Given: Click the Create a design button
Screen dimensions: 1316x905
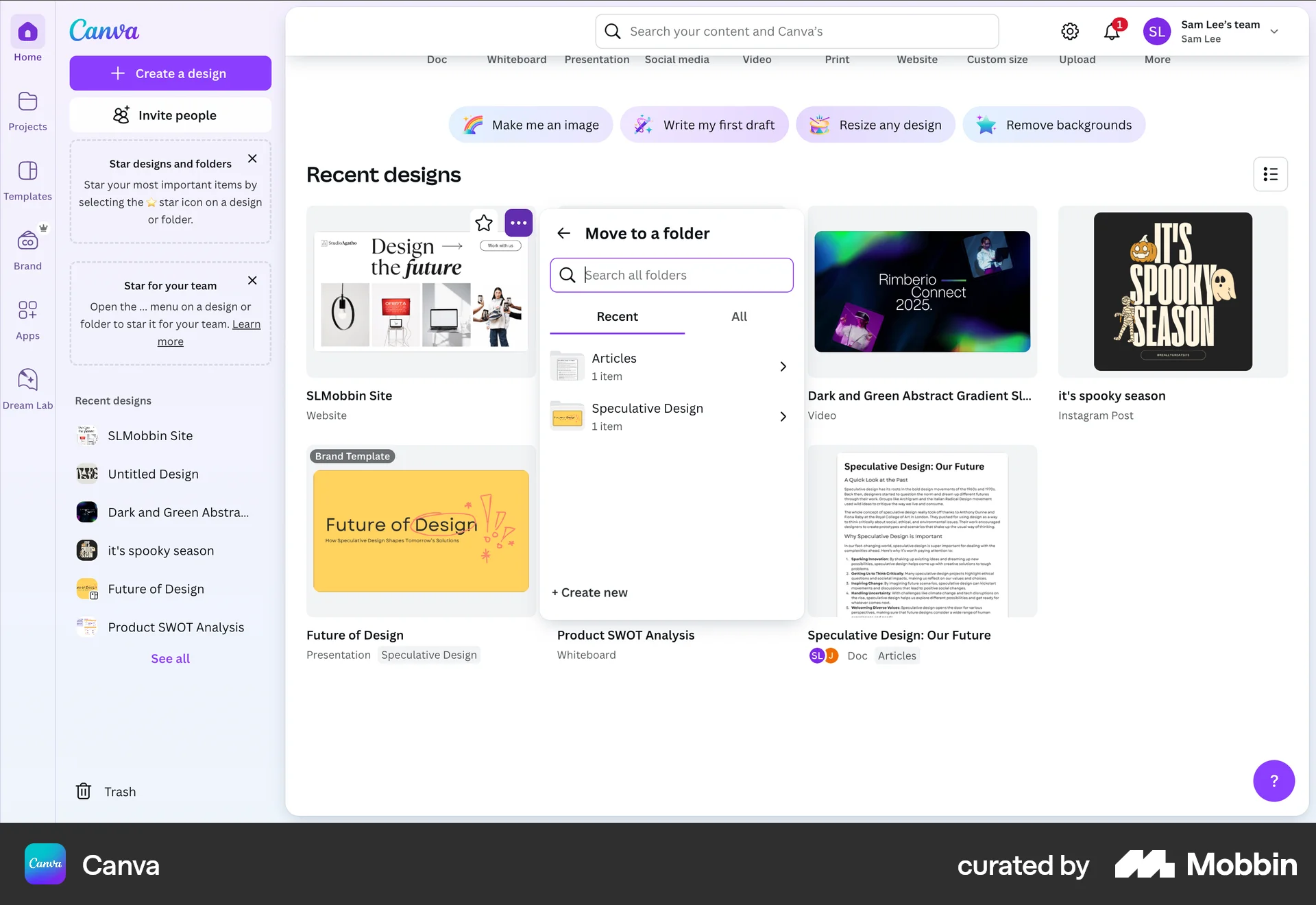Looking at the screenshot, I should pos(170,73).
